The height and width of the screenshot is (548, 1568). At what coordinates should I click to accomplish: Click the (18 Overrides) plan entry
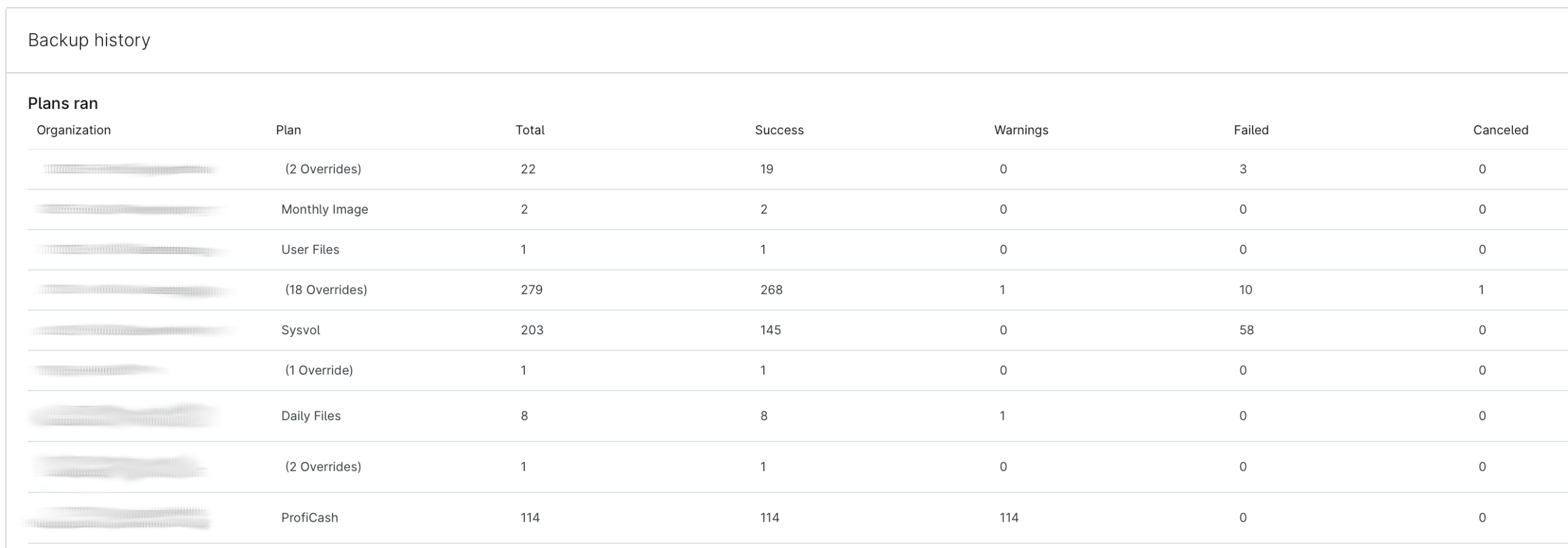[x=326, y=290]
